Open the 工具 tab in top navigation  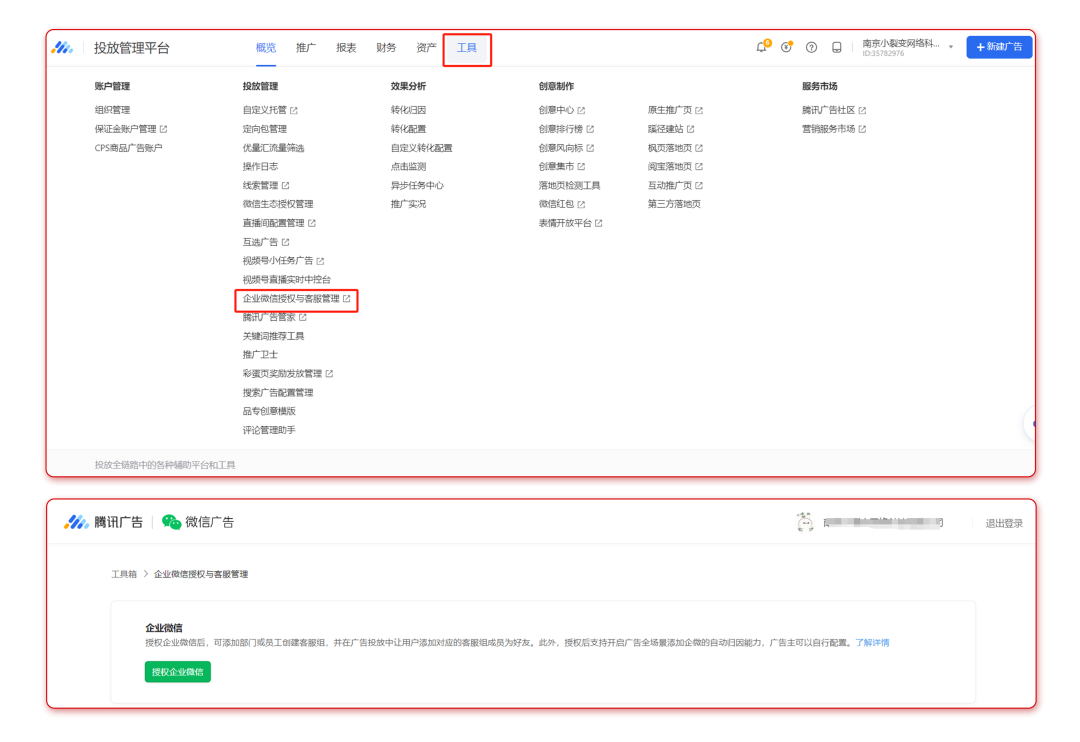click(467, 48)
